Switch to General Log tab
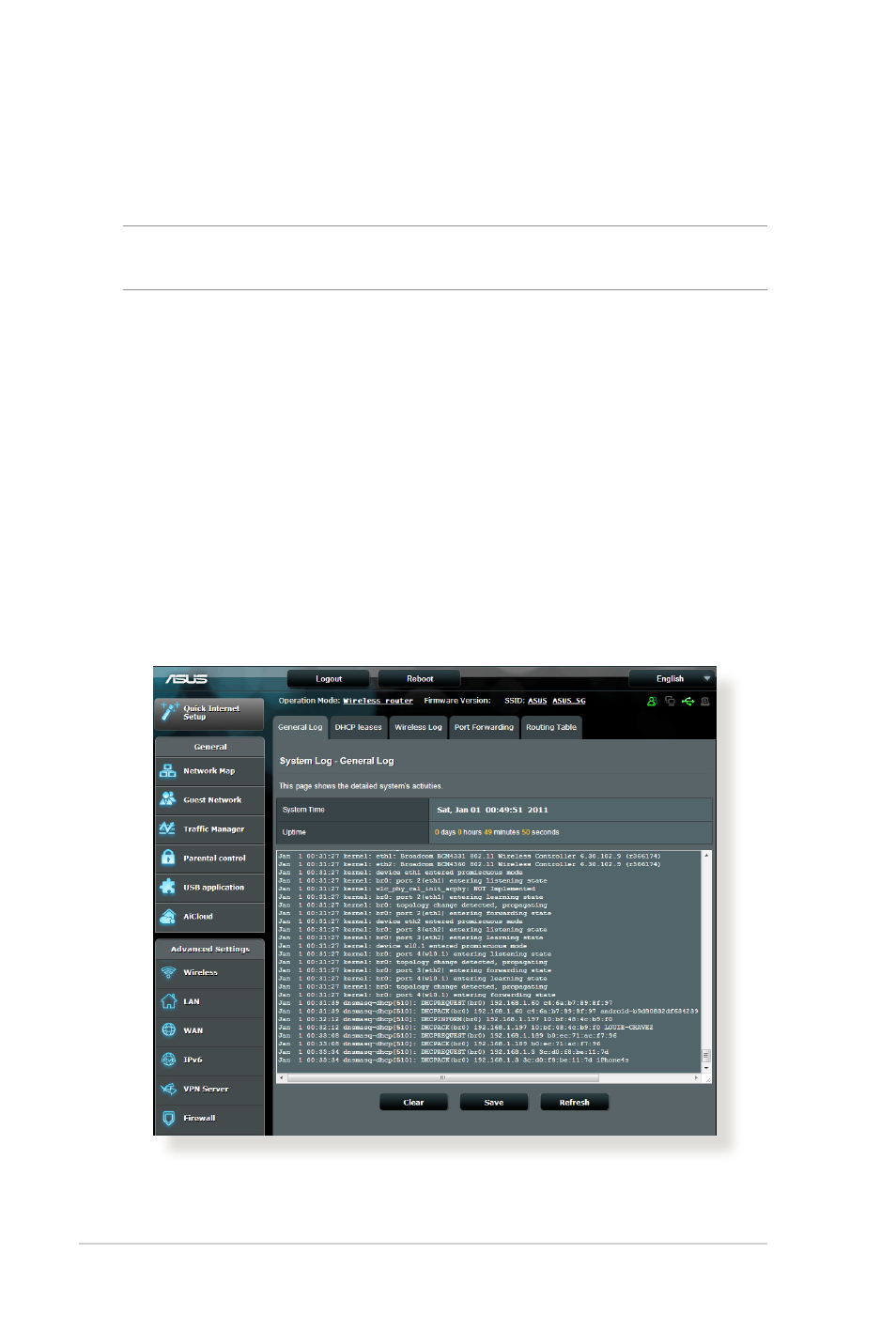The height and width of the screenshot is (1331, 896). (301, 727)
